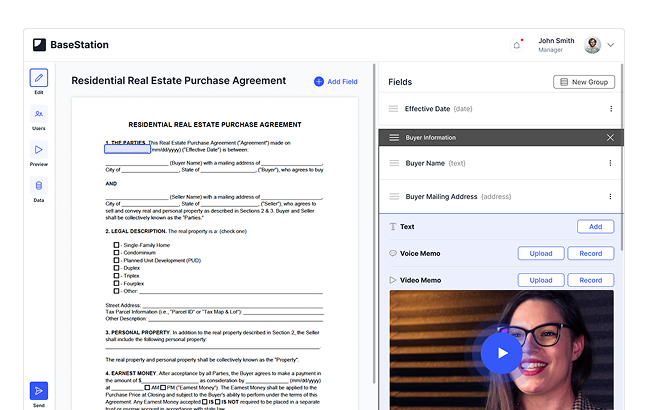Close the Buyer Information group
The height and width of the screenshot is (410, 648).
coord(610,137)
